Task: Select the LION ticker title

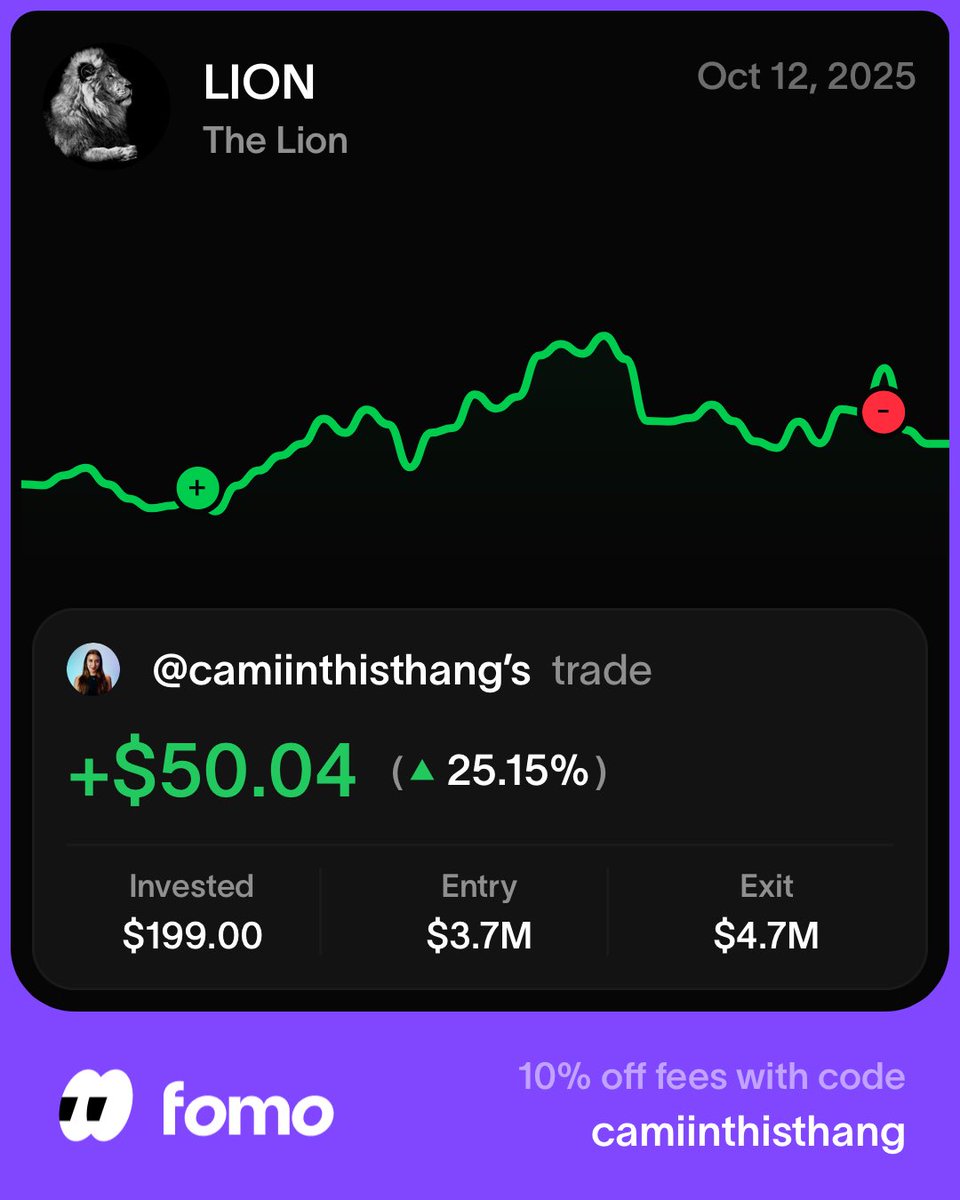Action: click(259, 83)
